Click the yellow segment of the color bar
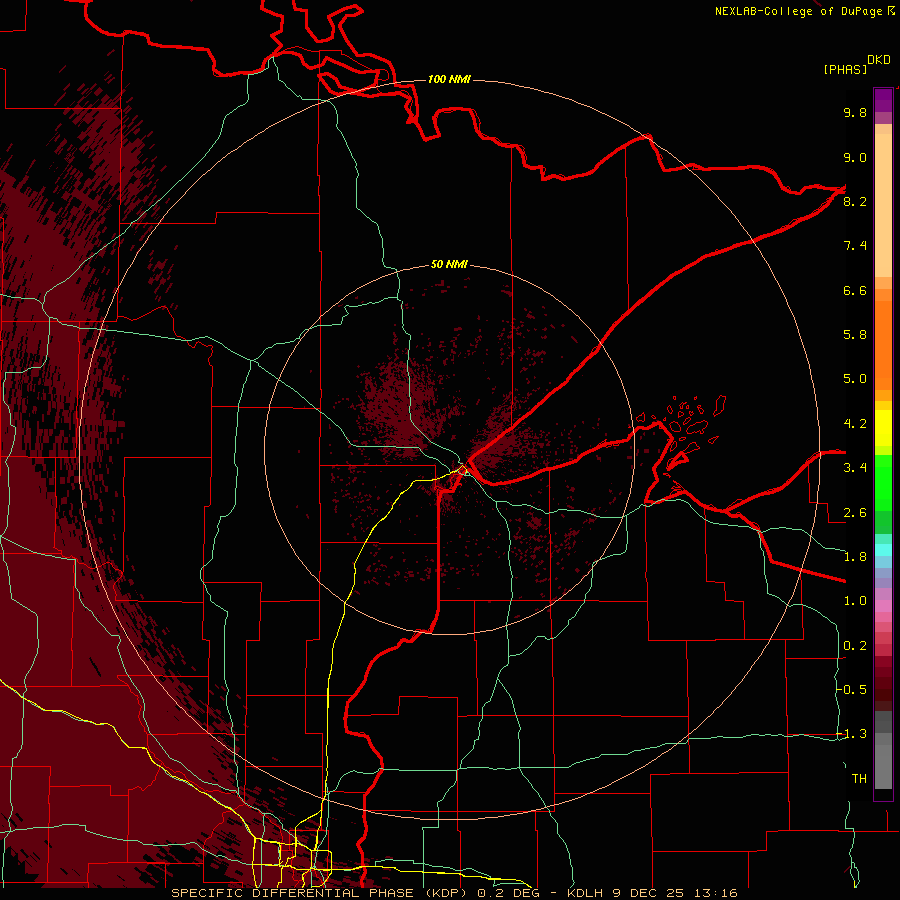 (883, 428)
